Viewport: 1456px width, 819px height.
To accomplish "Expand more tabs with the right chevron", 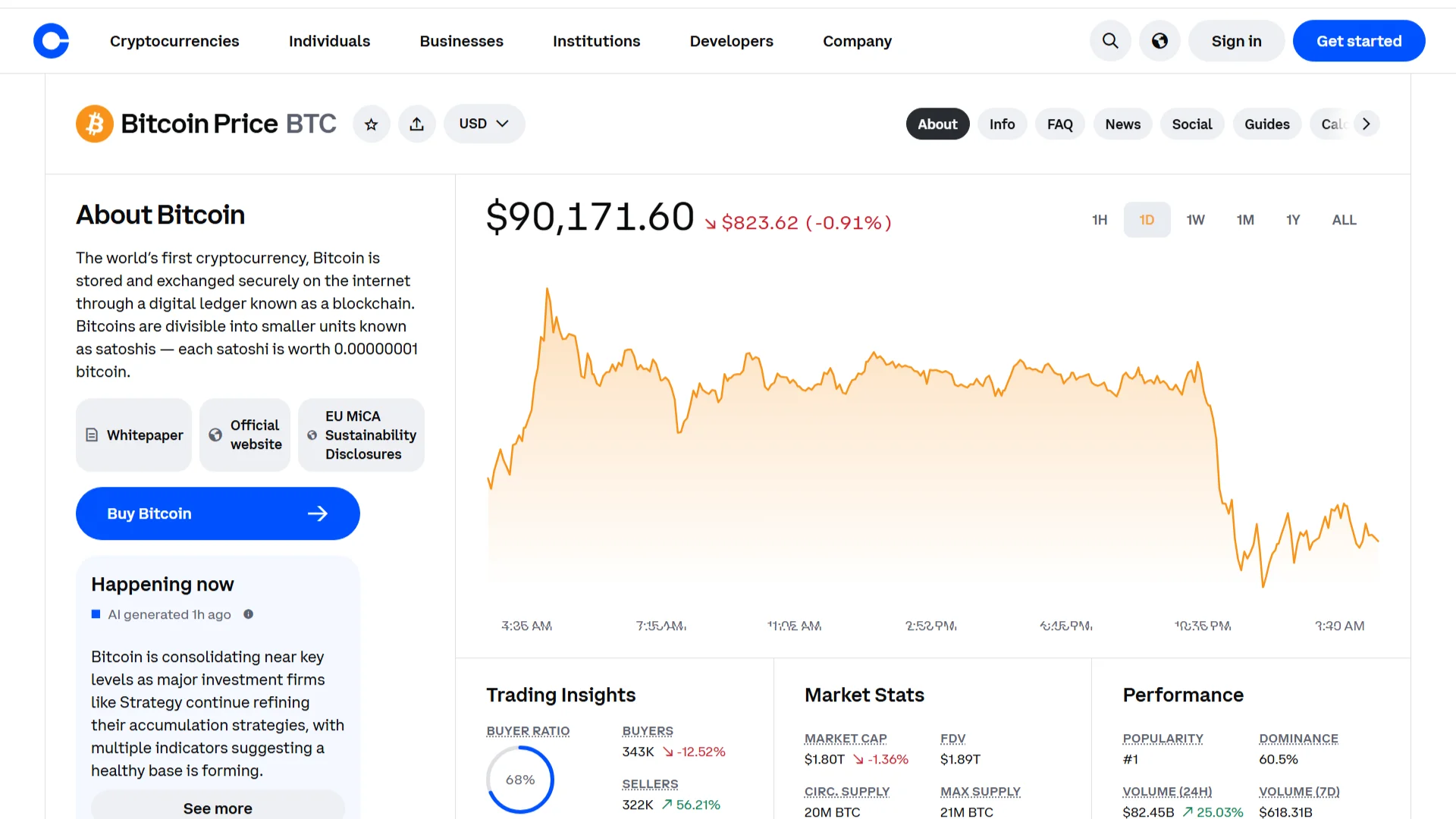I will [x=1367, y=123].
